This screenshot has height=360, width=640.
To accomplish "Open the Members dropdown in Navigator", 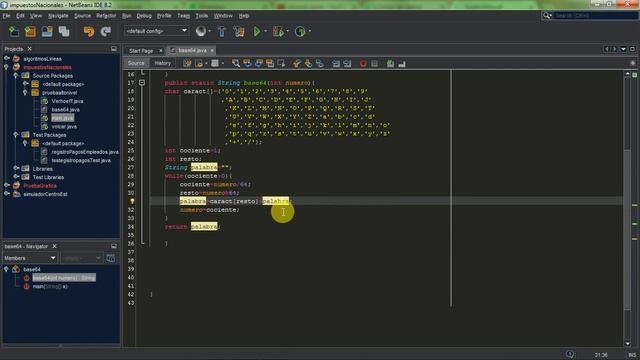I will pos(30,258).
